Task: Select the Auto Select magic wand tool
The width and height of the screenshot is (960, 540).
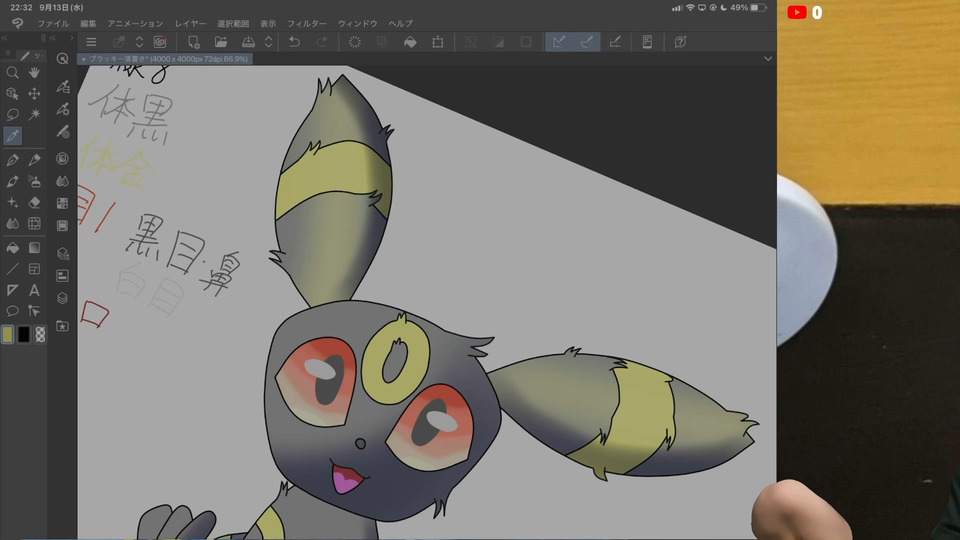Action: click(x=34, y=114)
